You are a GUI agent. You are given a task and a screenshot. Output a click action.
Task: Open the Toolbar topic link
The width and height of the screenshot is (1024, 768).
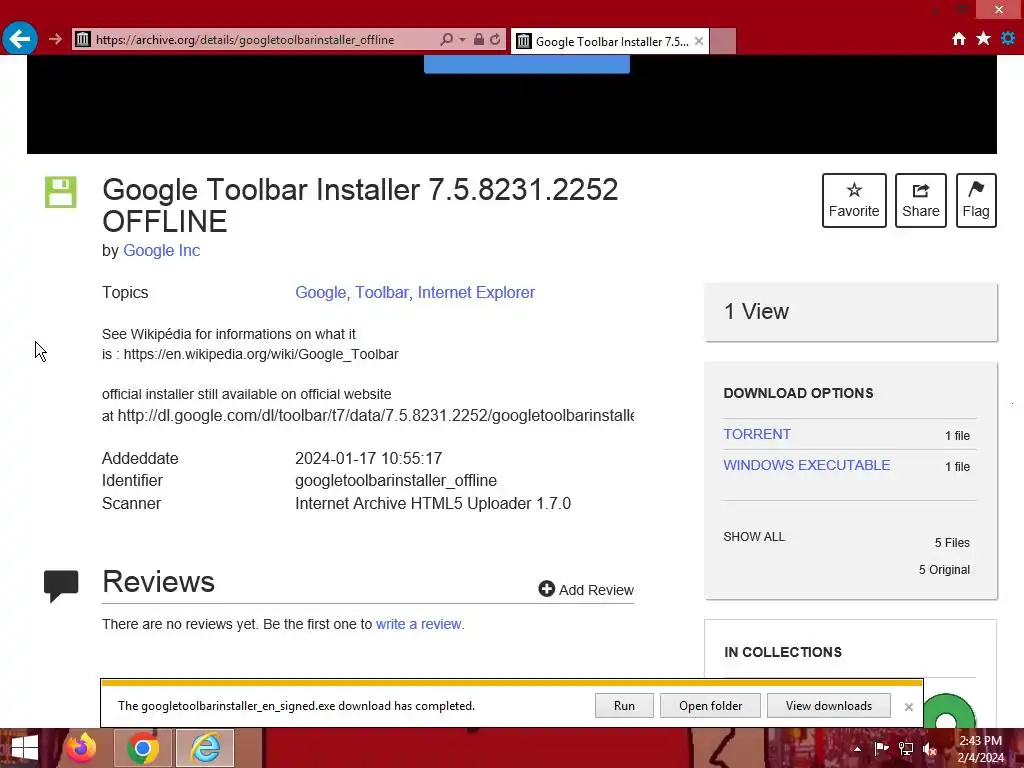(x=381, y=293)
